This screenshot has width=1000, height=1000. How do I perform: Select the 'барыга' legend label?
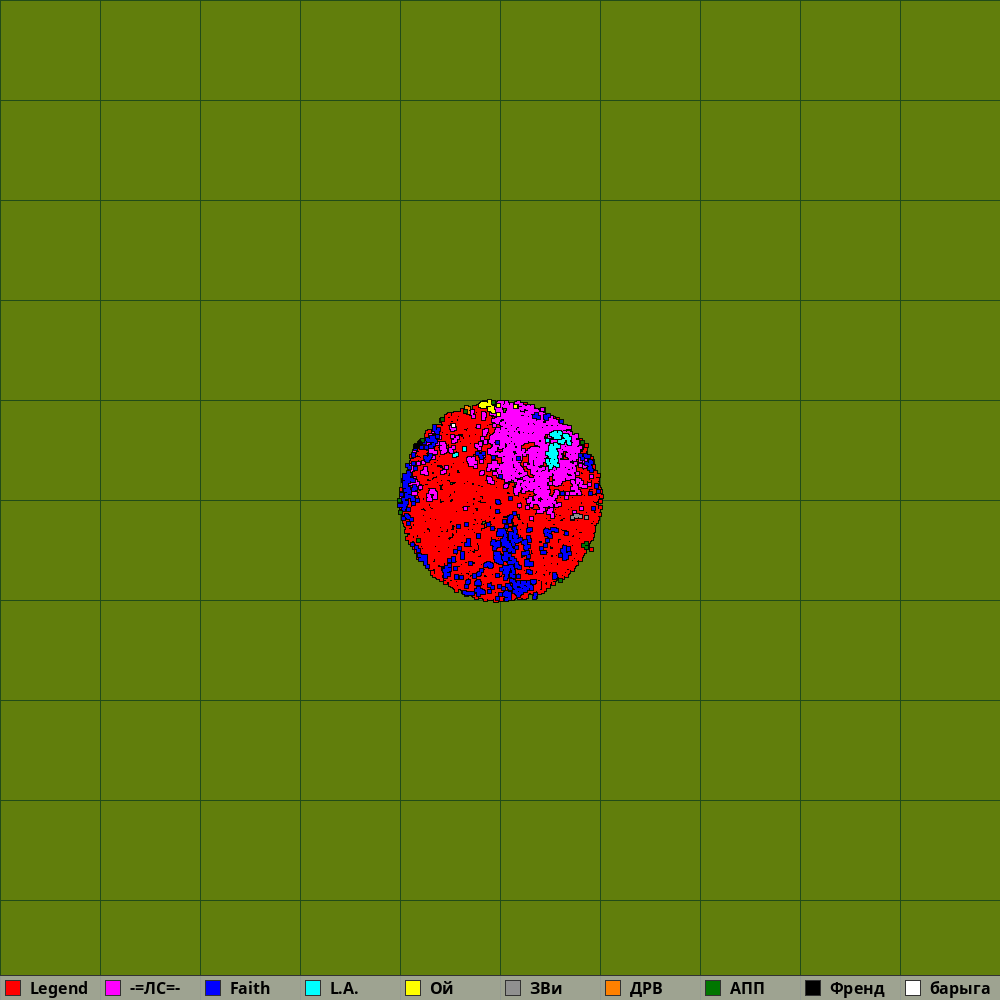960,989
